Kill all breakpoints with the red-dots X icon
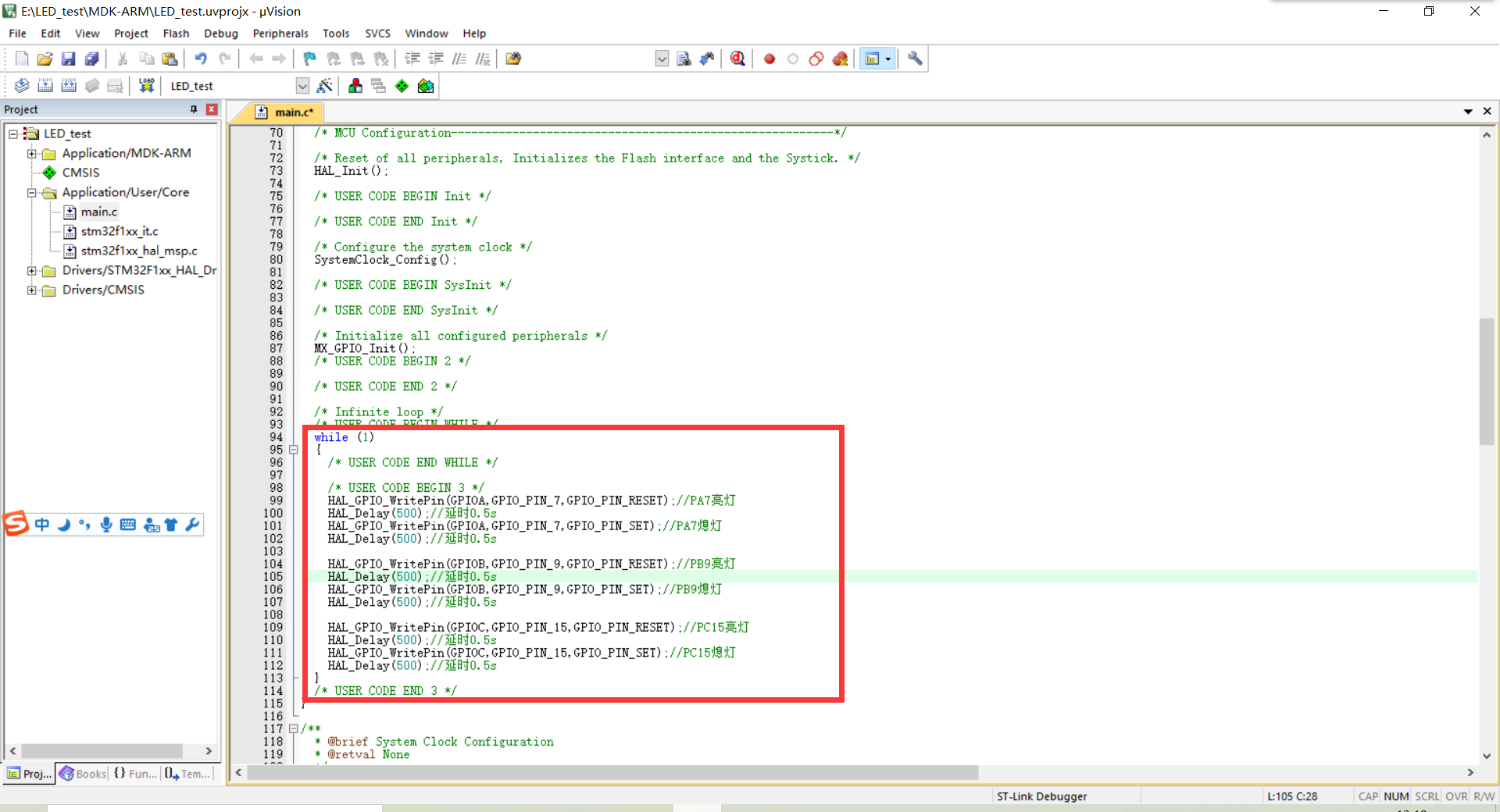Screen dimensions: 1500x812 click(840, 59)
